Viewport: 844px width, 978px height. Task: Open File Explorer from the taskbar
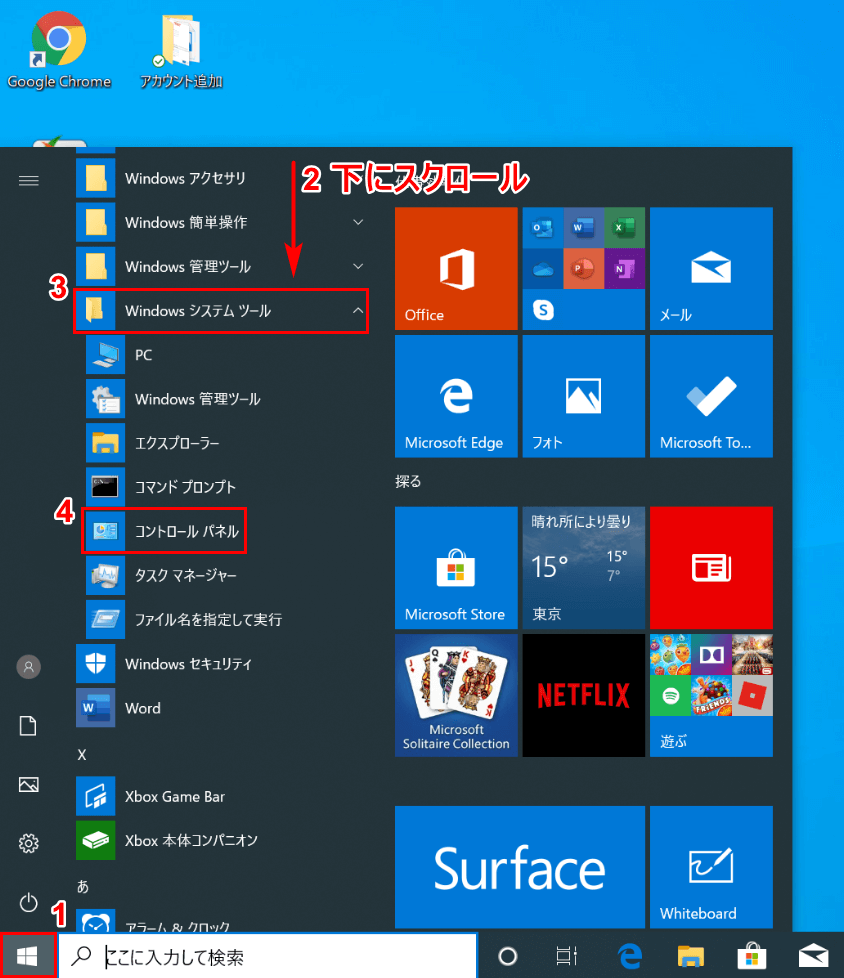click(x=691, y=956)
